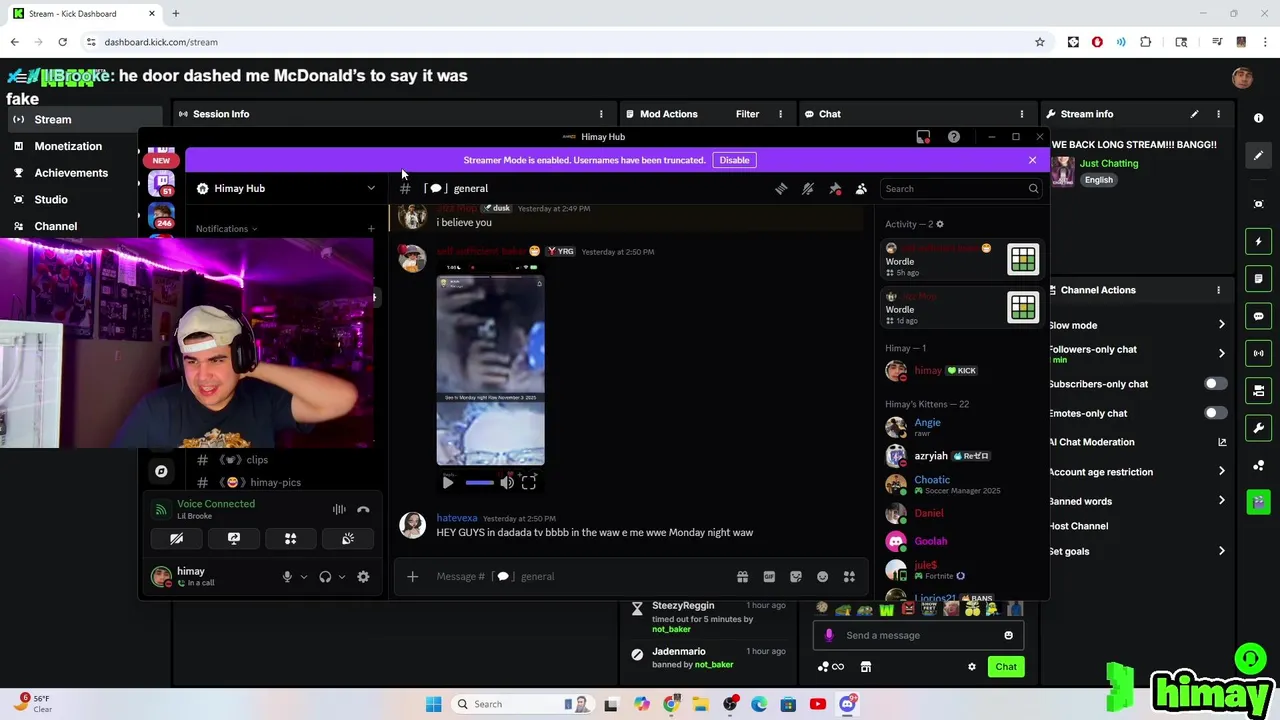1280x720 pixels.
Task: Open headphone output options arrow
Action: click(342, 576)
